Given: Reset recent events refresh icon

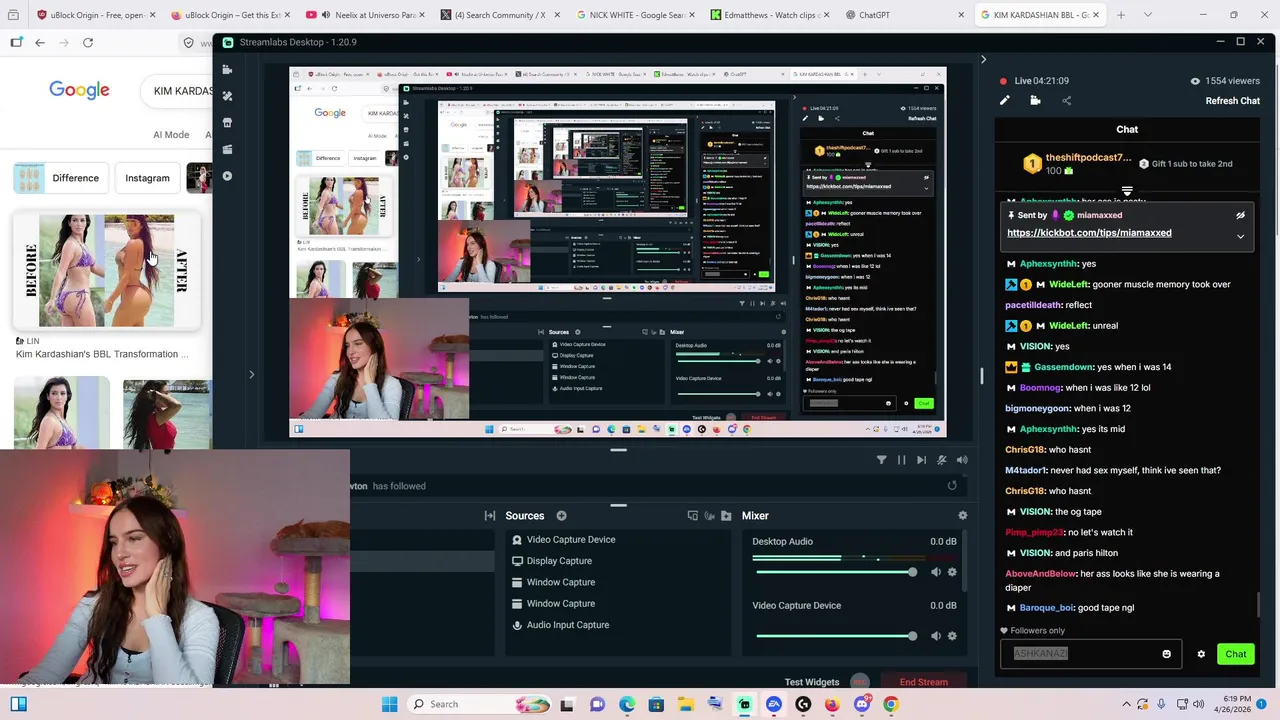Looking at the screenshot, I should click(952, 486).
